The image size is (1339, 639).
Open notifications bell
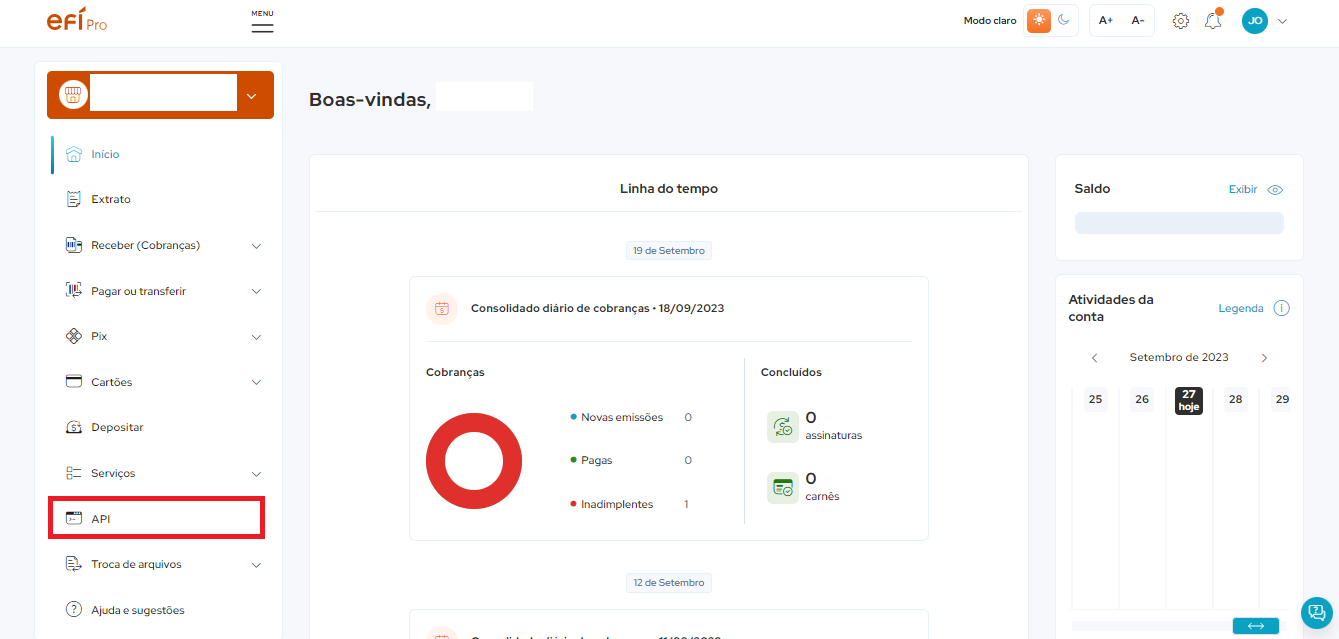point(1213,20)
